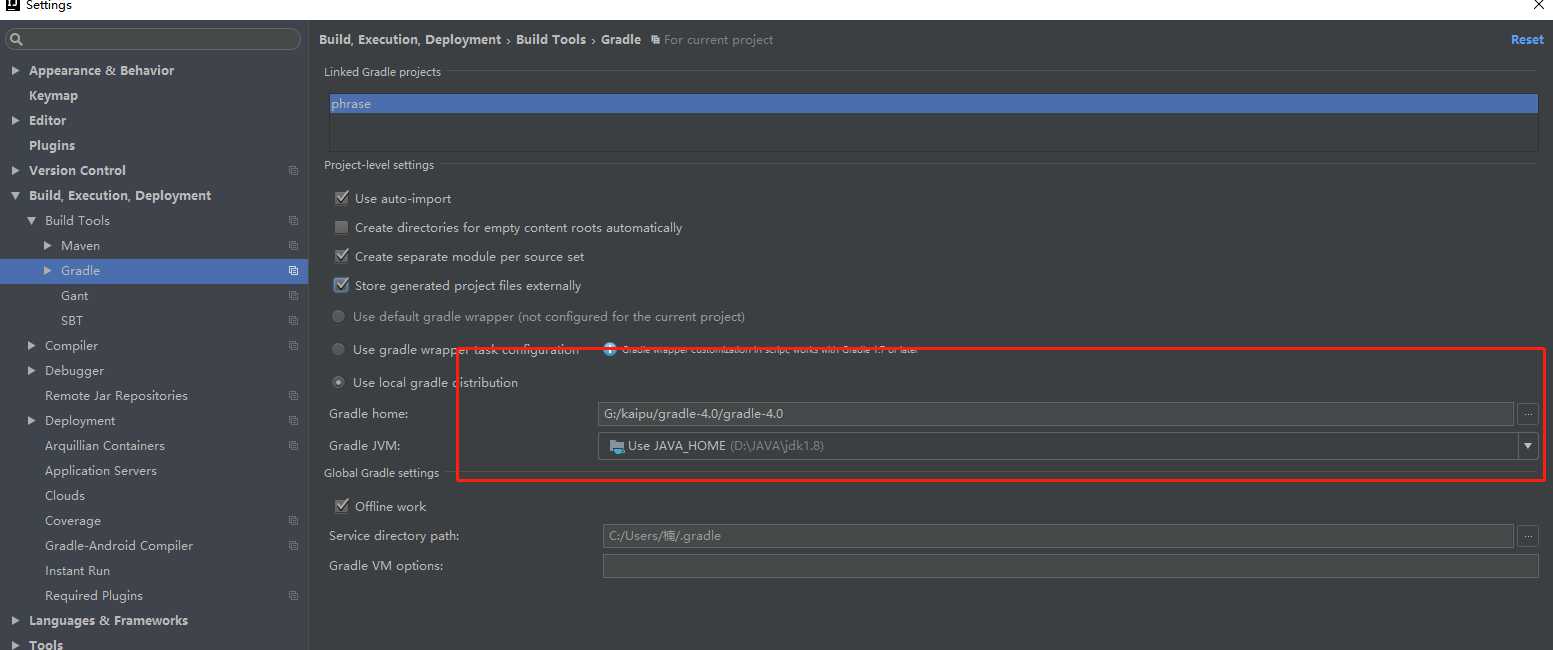Click the project-scope icon beside Build Tools
Viewport: 1553px width, 650px height.
pos(293,221)
